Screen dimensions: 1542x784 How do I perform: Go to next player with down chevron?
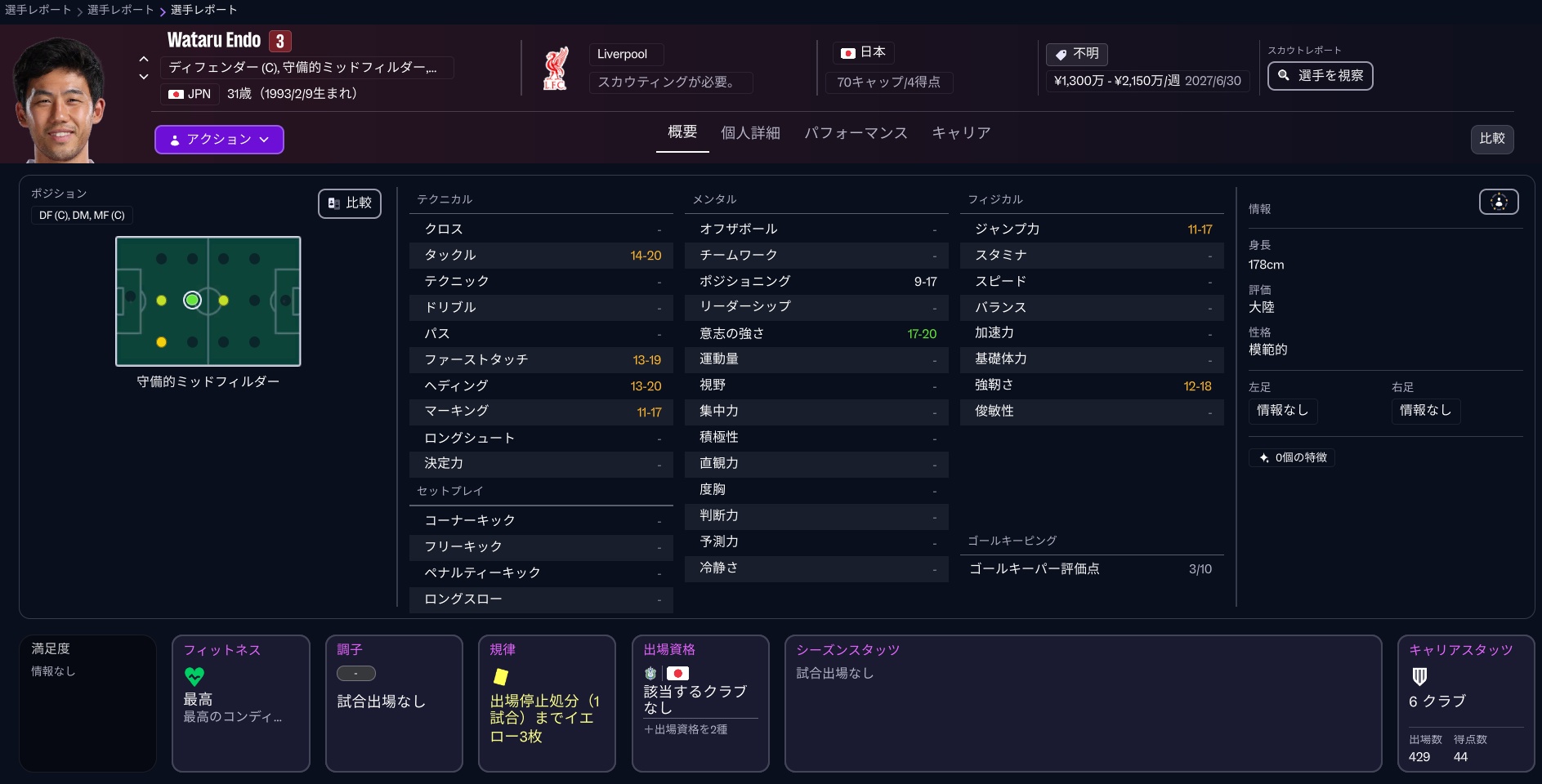click(x=144, y=77)
